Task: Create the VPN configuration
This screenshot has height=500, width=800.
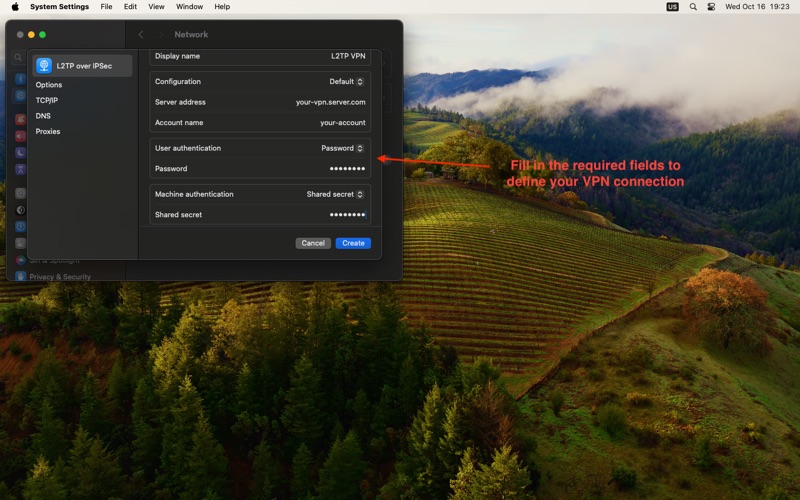Action: click(x=353, y=243)
